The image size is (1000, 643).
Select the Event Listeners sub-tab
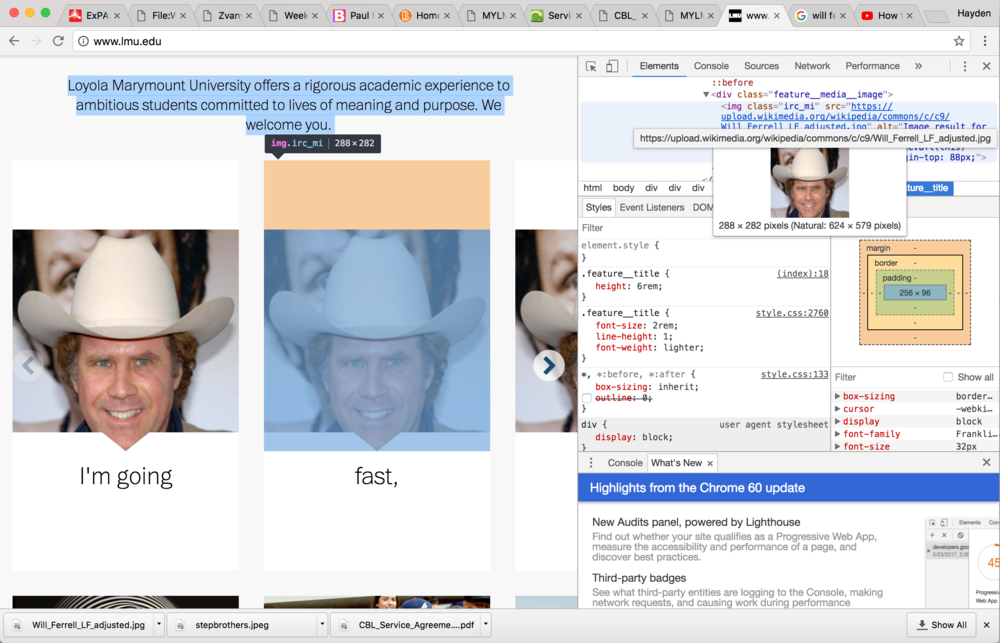(652, 207)
